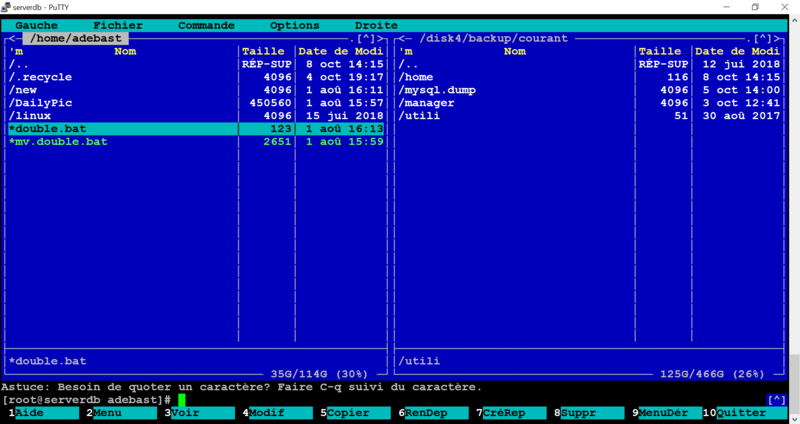Viewport: 800px width, 424px height.
Task: Click the [^] toggle beside command prompt
Action: [777, 400]
